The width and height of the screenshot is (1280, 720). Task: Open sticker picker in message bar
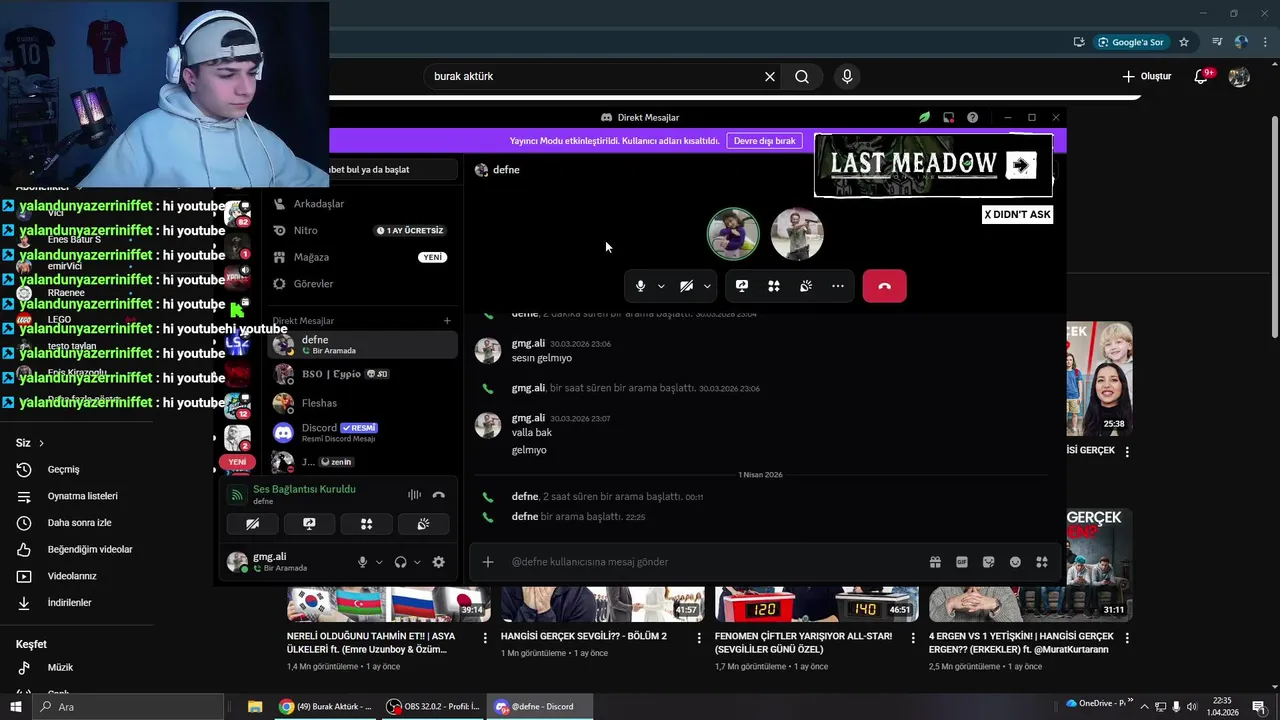(x=988, y=562)
